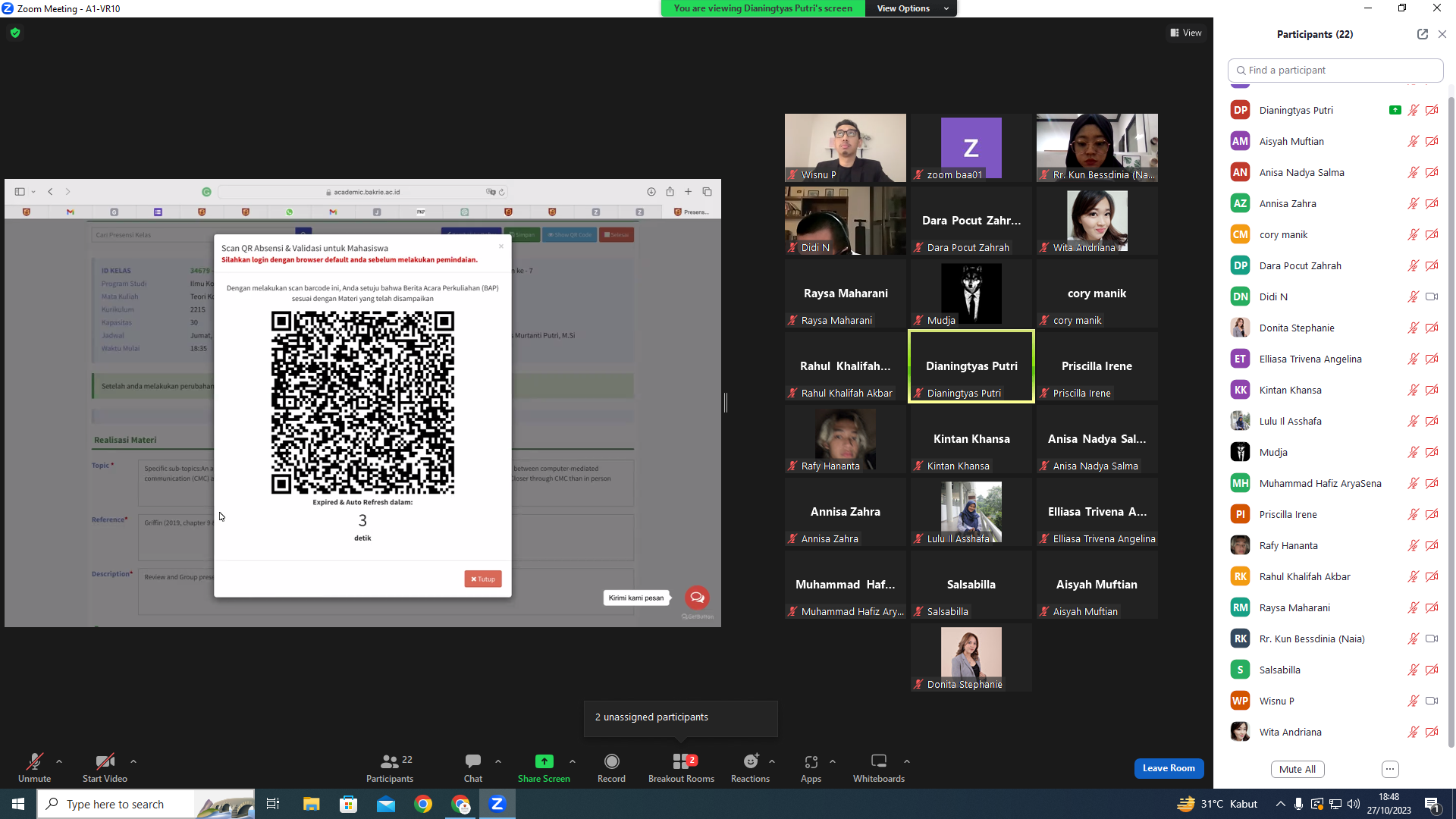1456x819 pixels.
Task: Open File Explorer from taskbar
Action: point(311,804)
